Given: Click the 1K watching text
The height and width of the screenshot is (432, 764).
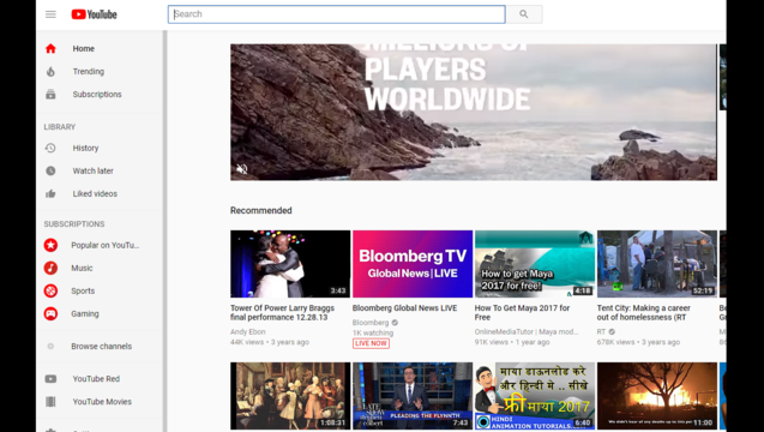Looking at the screenshot, I should (373, 333).
